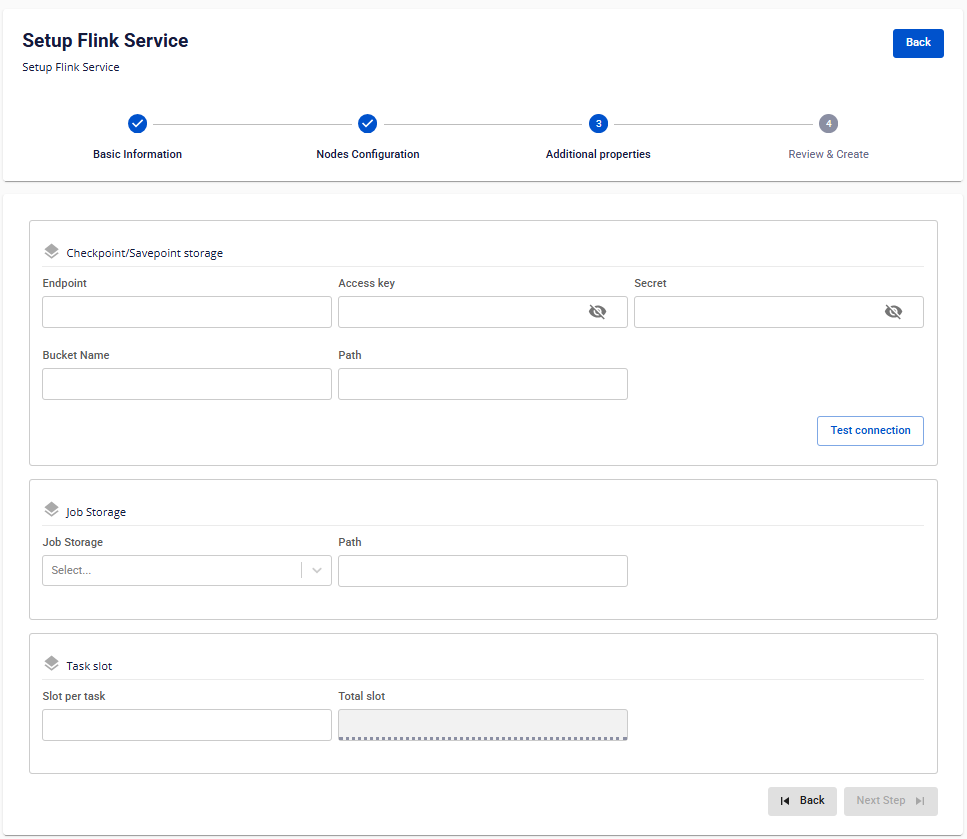Screen dimensions: 967x839
Task: Click the Nodes Configuration checkmark step icon
Action: coord(368,123)
